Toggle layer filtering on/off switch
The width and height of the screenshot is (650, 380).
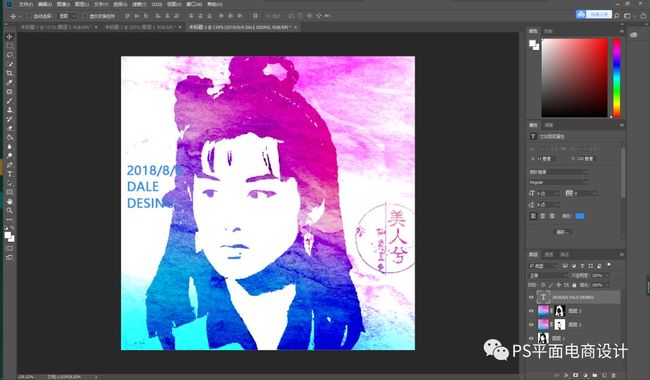(609, 265)
